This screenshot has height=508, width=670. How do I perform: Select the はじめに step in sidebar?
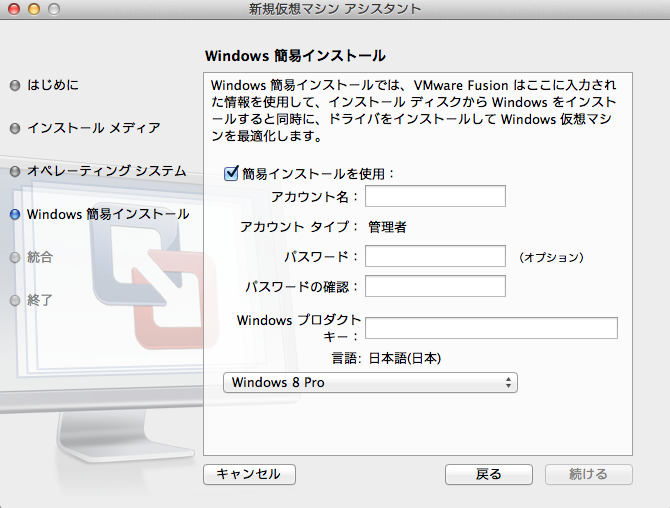pos(52,86)
